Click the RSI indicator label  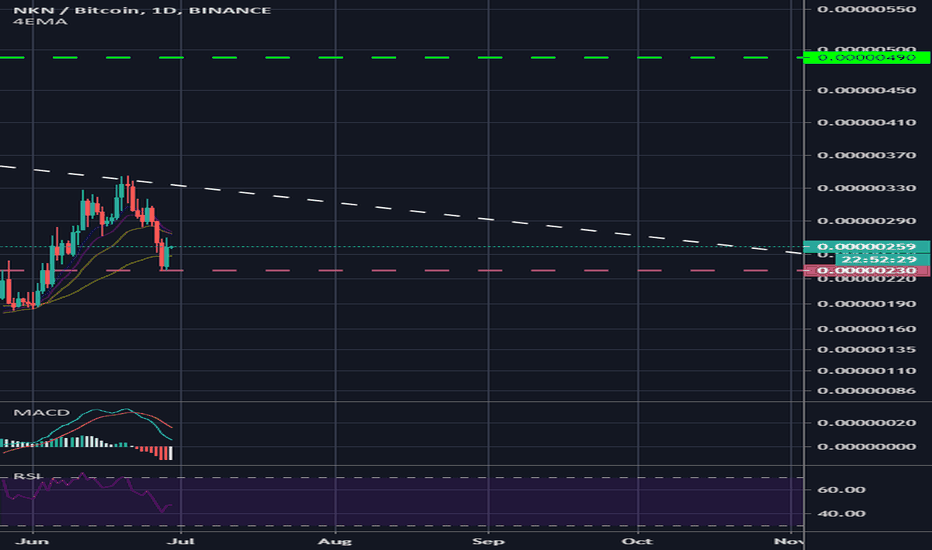coord(28,476)
